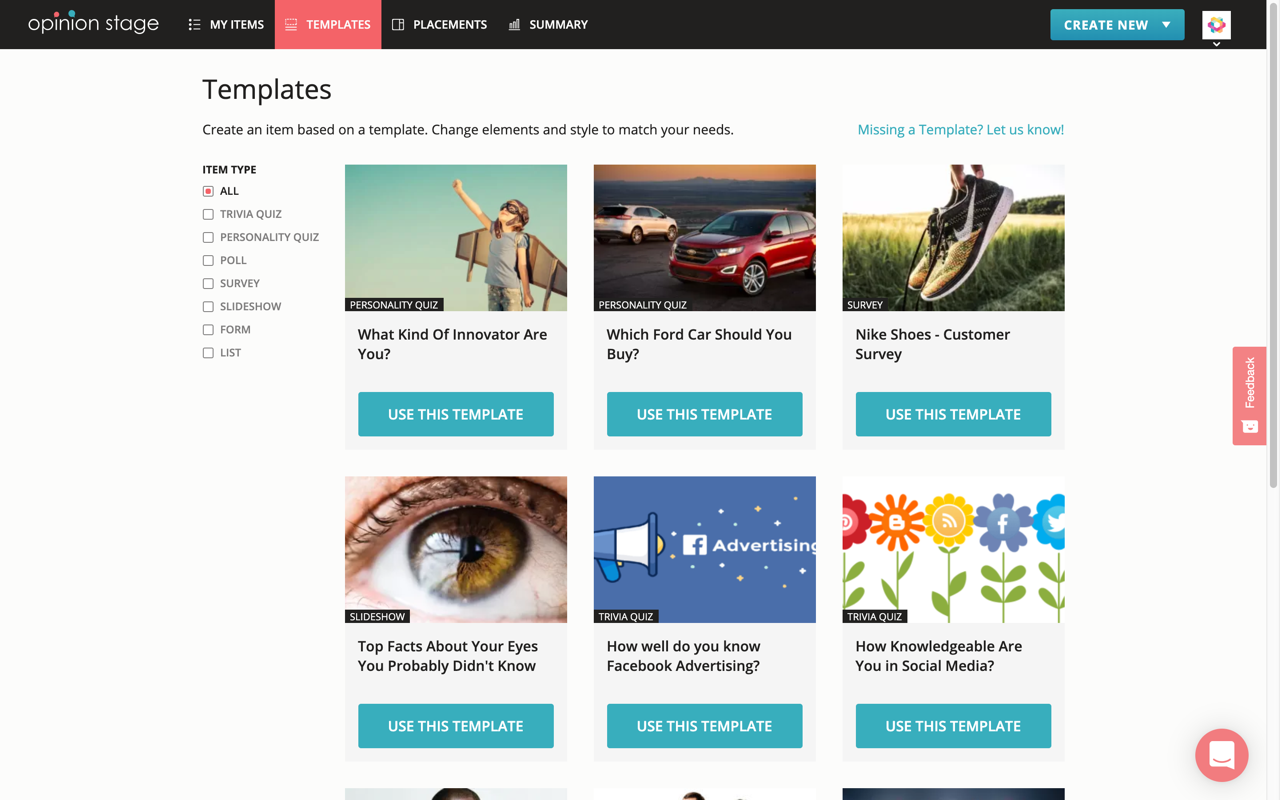The height and width of the screenshot is (800, 1280).
Task: Open the chat support bubble
Action: pyautogui.click(x=1222, y=755)
